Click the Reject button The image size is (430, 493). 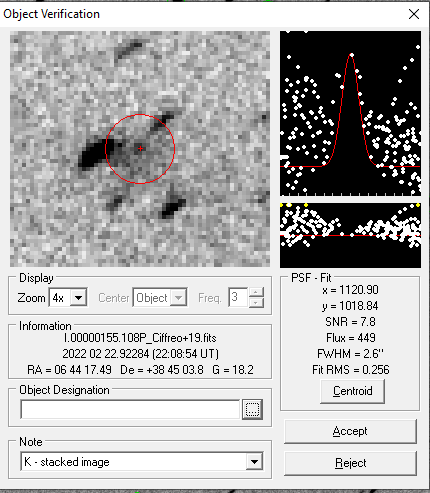(350, 463)
